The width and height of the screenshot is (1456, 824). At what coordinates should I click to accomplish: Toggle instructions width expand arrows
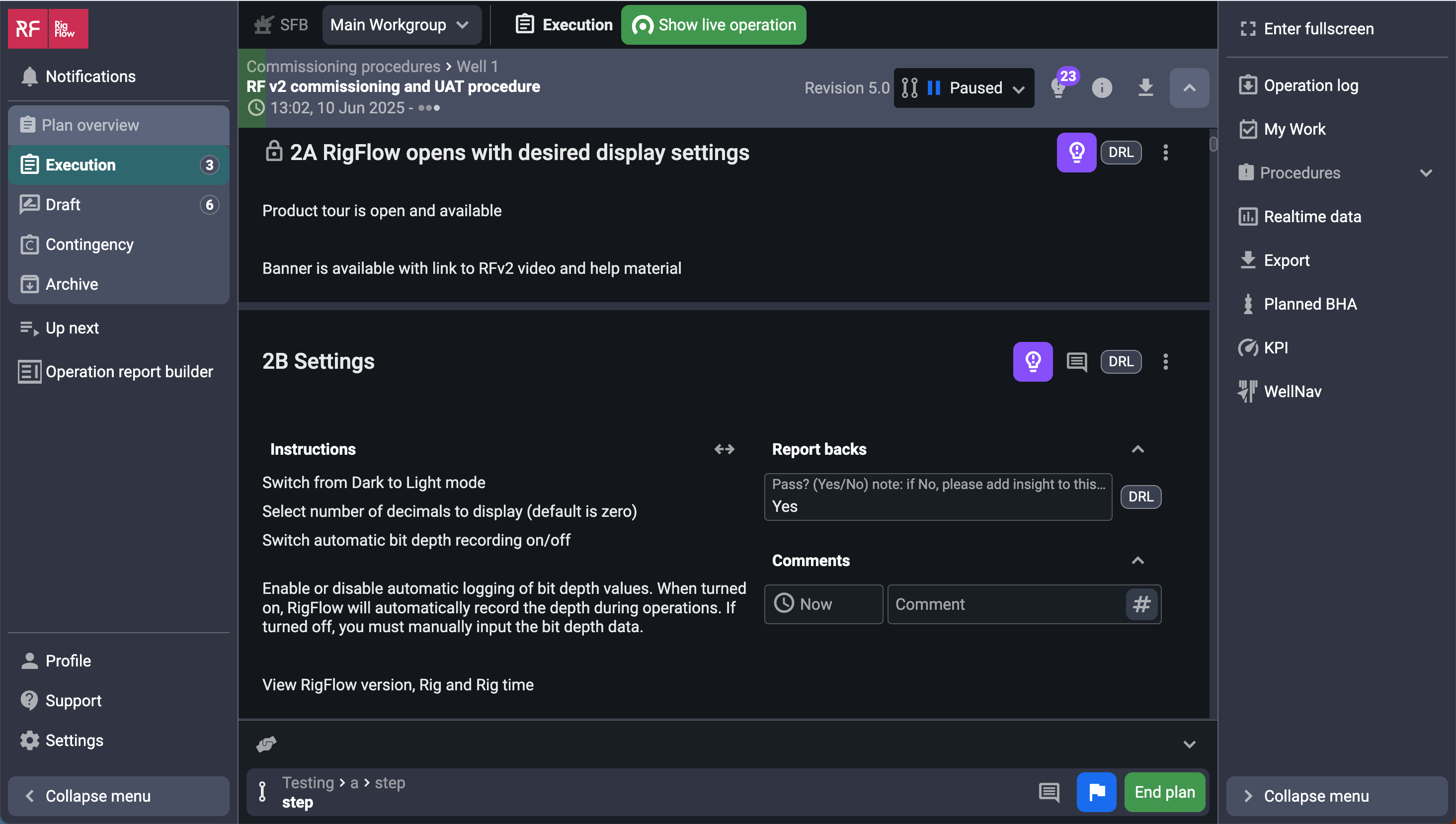[x=724, y=449]
